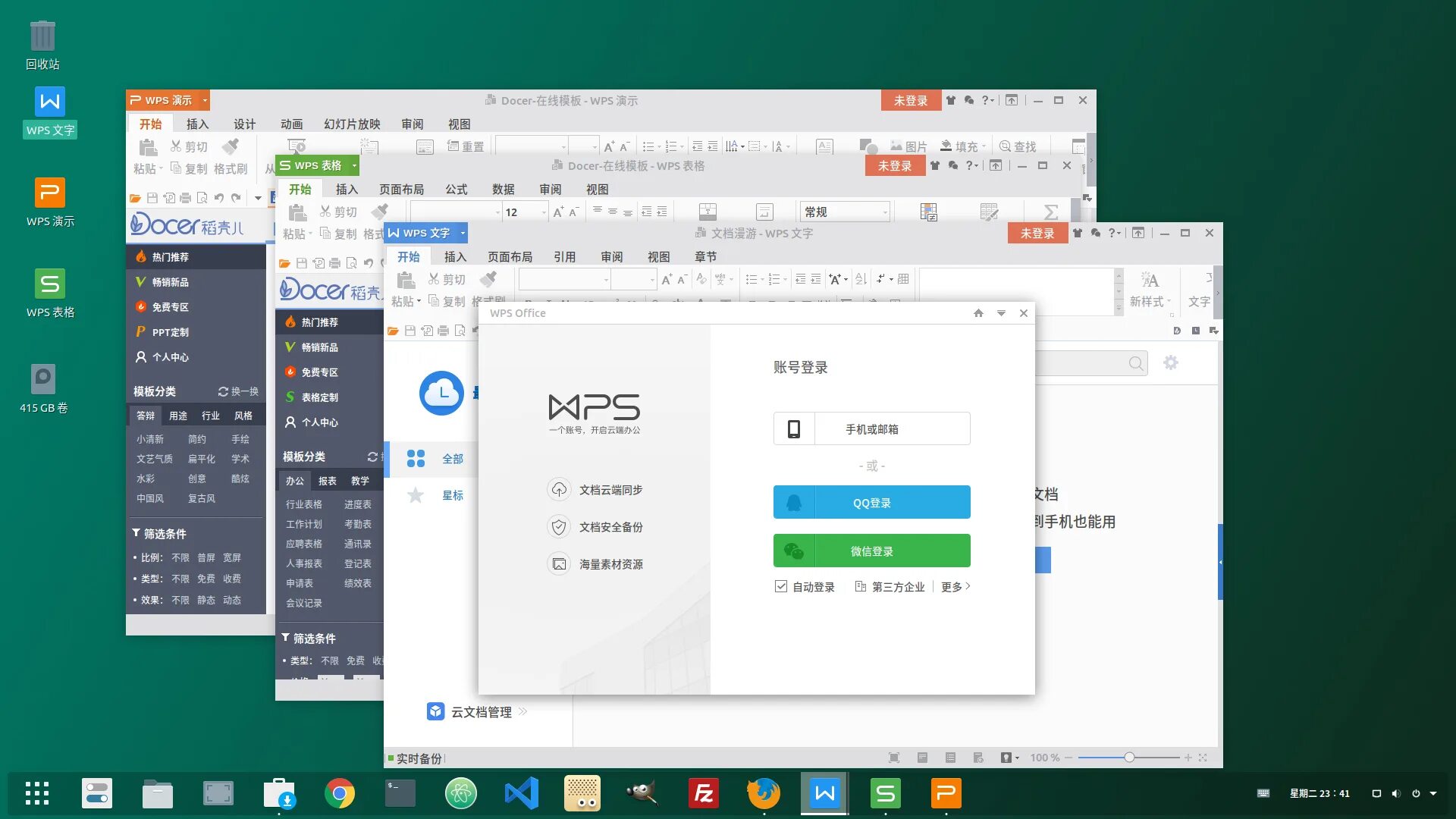Click the cloud document management icon
The image size is (1456, 819).
click(x=435, y=711)
